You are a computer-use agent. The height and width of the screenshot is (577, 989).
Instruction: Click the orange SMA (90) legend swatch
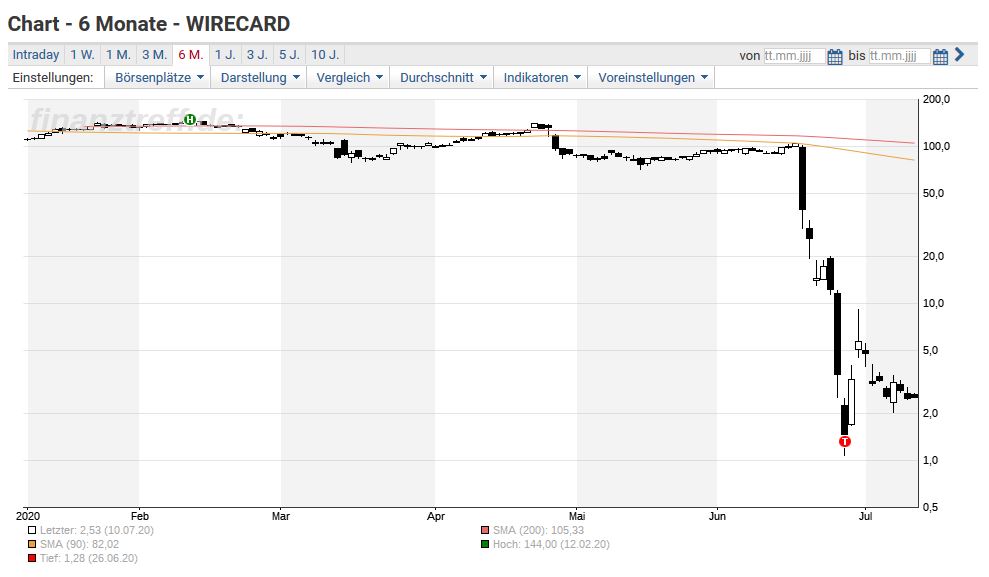[32, 544]
